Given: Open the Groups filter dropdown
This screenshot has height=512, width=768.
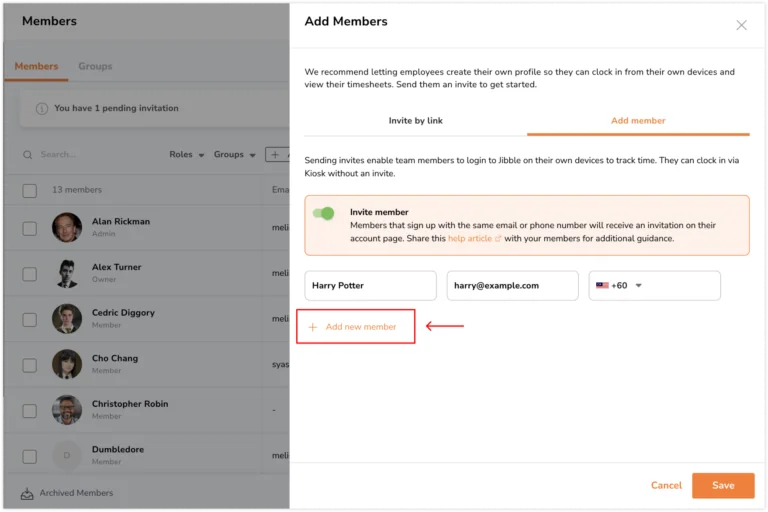Looking at the screenshot, I should click(x=234, y=155).
